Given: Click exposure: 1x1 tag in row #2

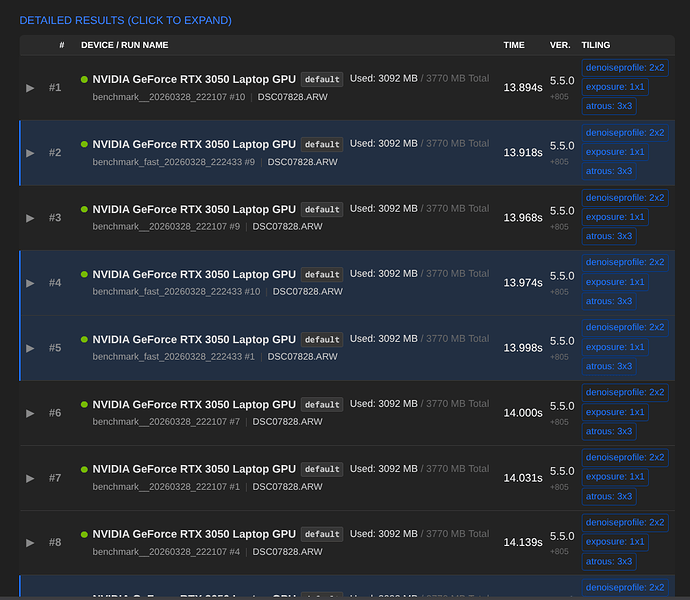Looking at the screenshot, I should 615,152.
